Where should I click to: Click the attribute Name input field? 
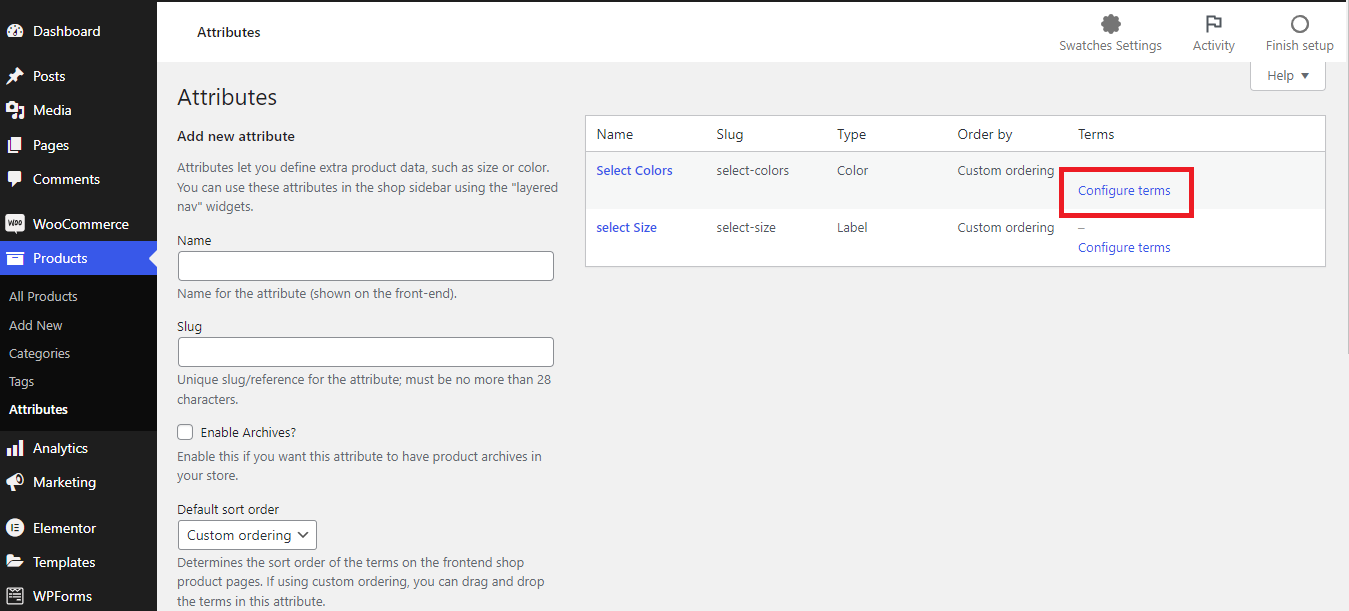(x=365, y=266)
